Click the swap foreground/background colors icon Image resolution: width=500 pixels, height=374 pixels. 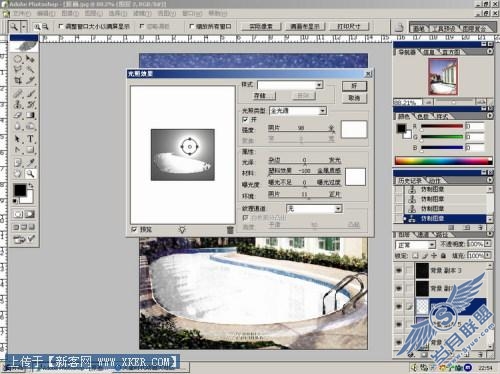click(x=31, y=185)
